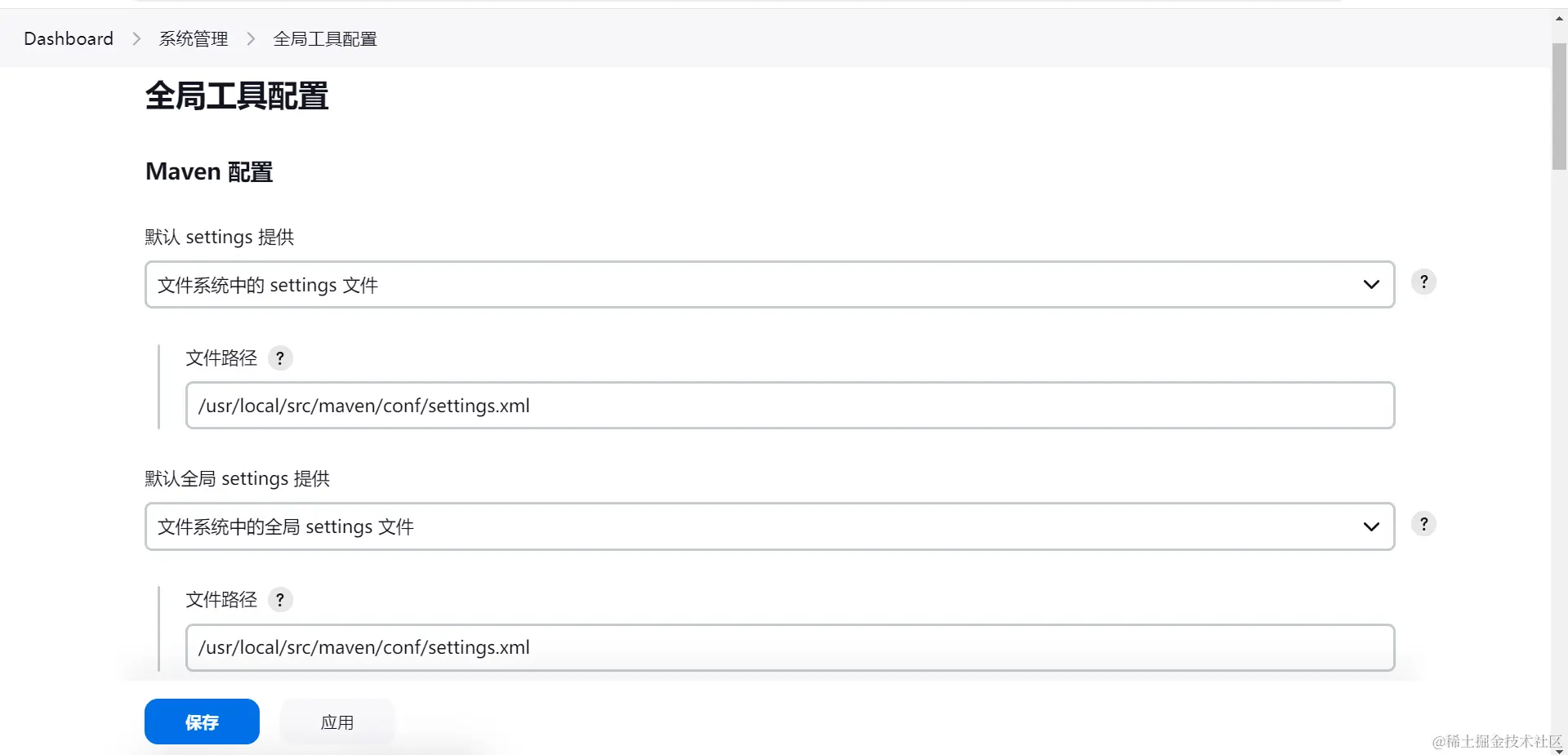The image size is (1568, 755).
Task: Click help icon beside 默认 settings 提供 dropdown
Action: click(1423, 282)
